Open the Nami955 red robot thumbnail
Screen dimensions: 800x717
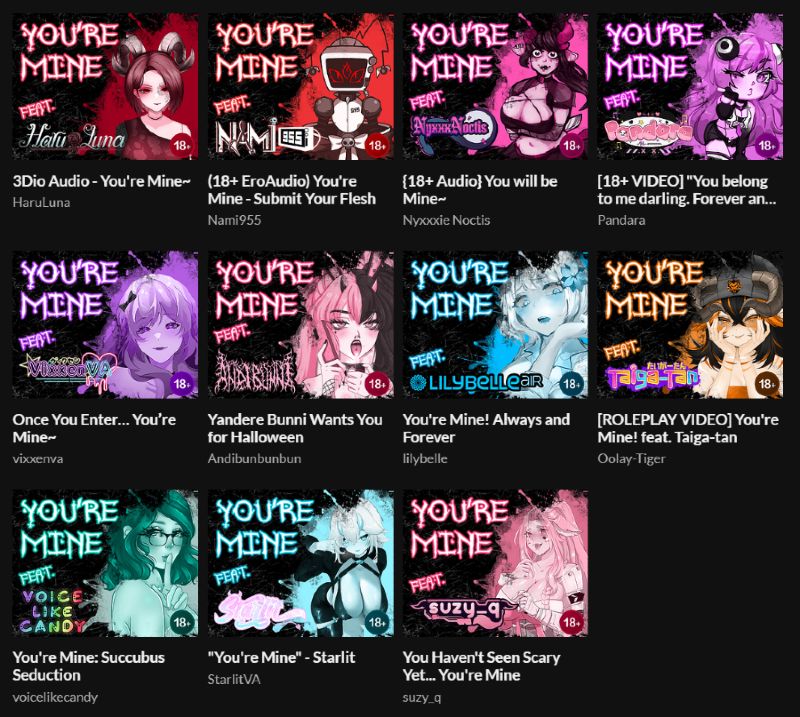tap(301, 87)
